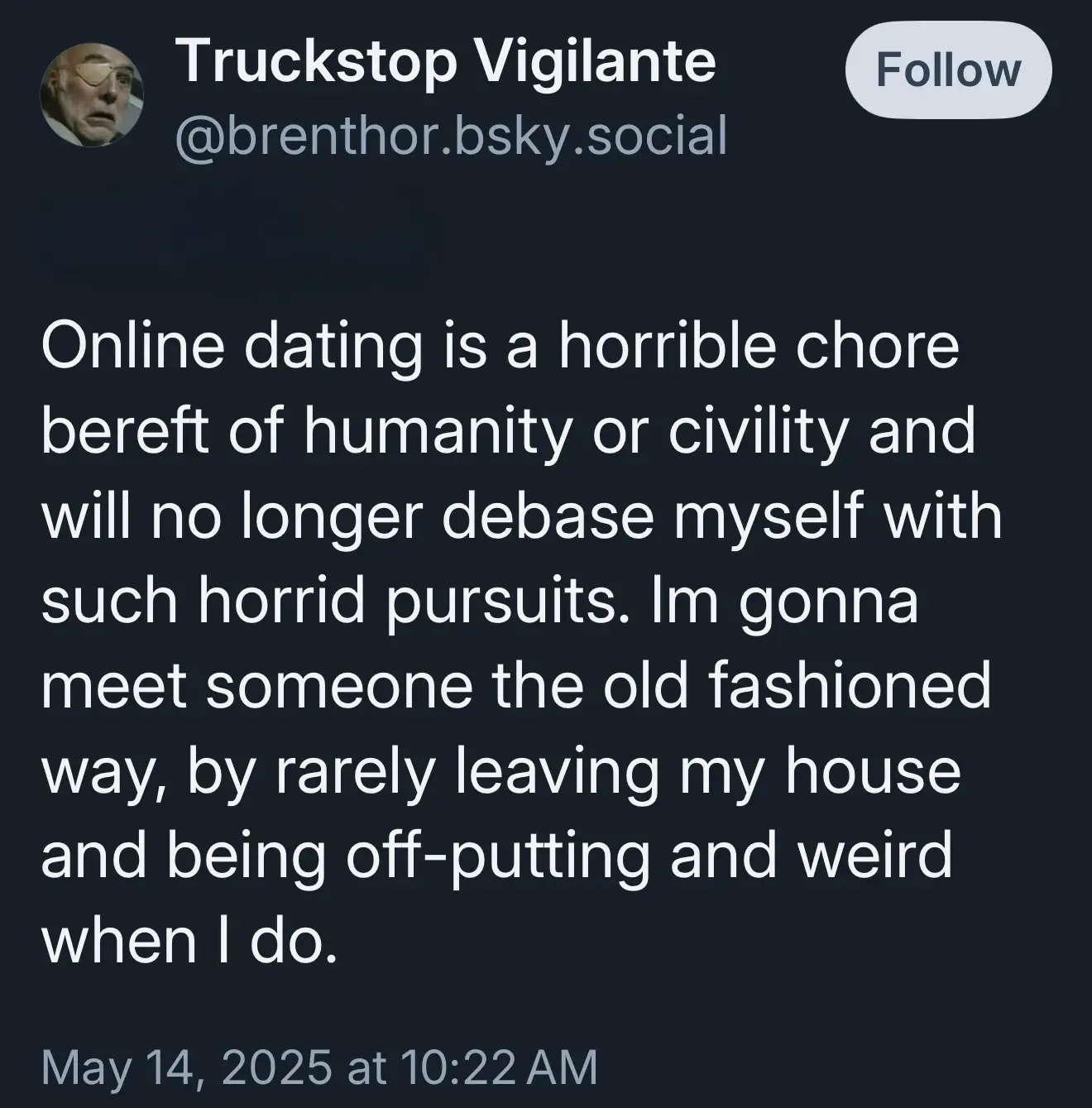Open the May 14, 2025 timestamp

[318, 1067]
